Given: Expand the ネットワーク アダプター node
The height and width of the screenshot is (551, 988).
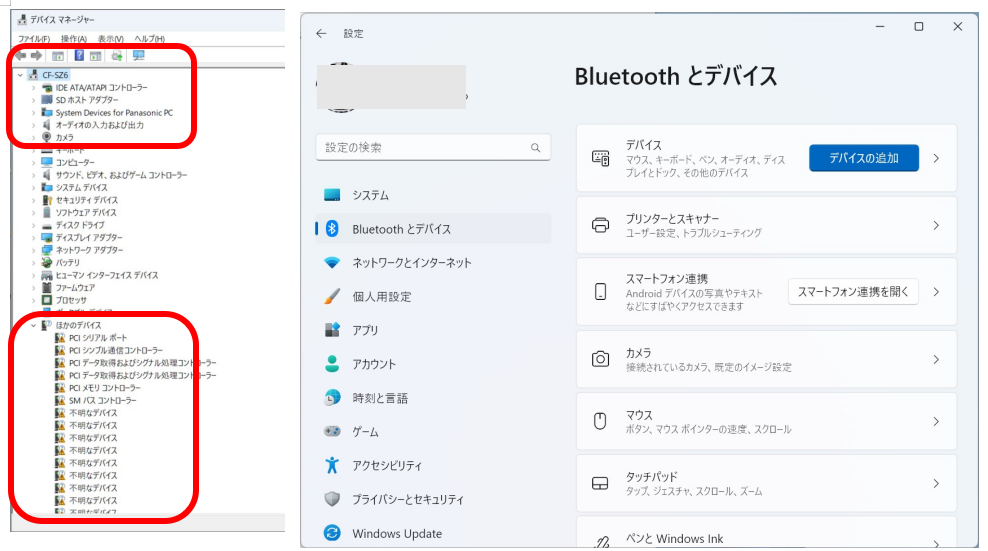Looking at the screenshot, I should pos(33,250).
